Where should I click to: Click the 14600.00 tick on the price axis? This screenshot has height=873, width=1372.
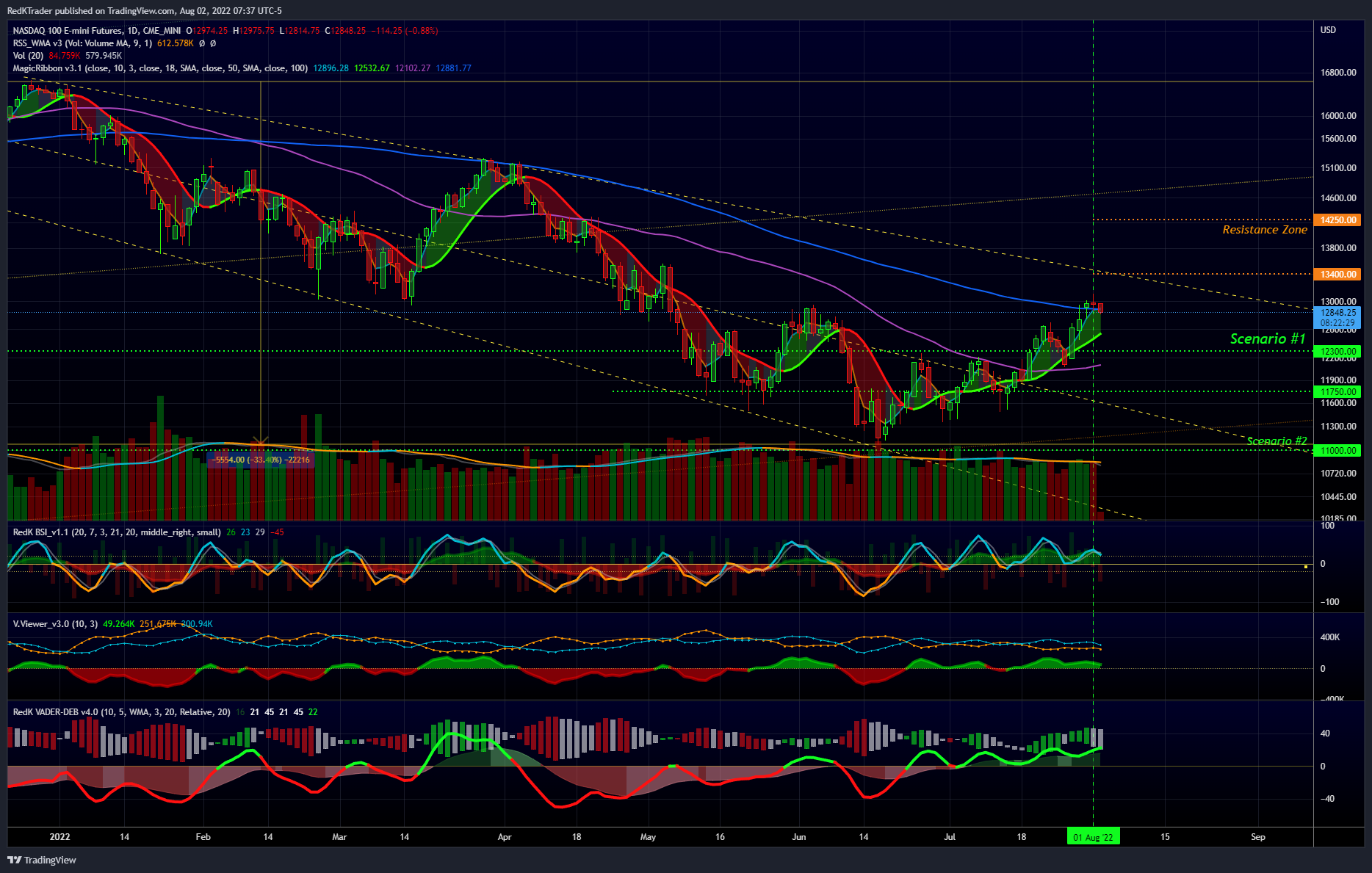tap(1338, 198)
